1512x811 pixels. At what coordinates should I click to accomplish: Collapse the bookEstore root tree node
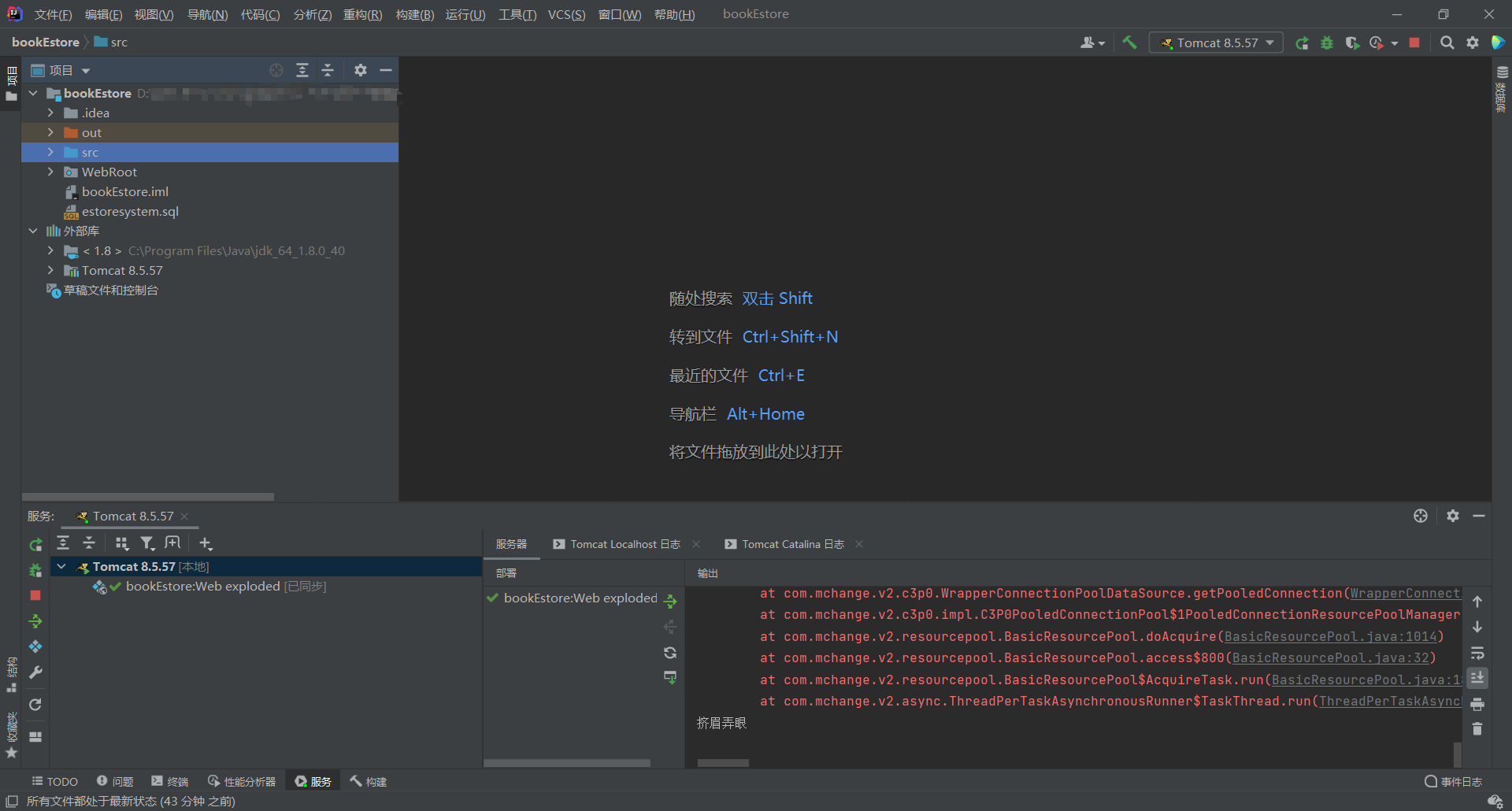pos(33,93)
